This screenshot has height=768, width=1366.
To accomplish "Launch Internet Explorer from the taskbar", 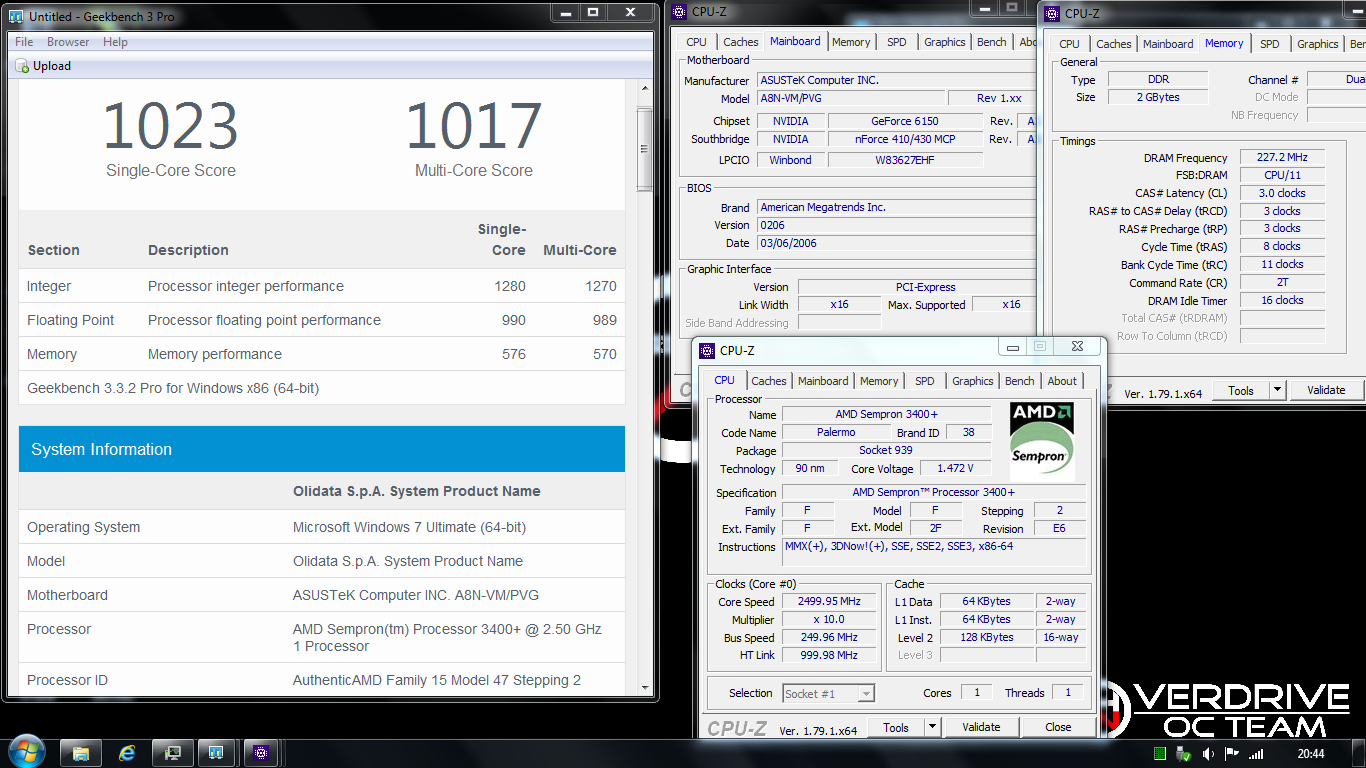I will point(127,752).
